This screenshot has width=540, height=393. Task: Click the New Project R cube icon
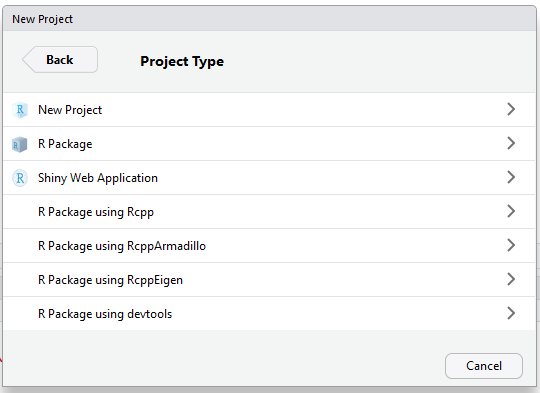[x=20, y=110]
